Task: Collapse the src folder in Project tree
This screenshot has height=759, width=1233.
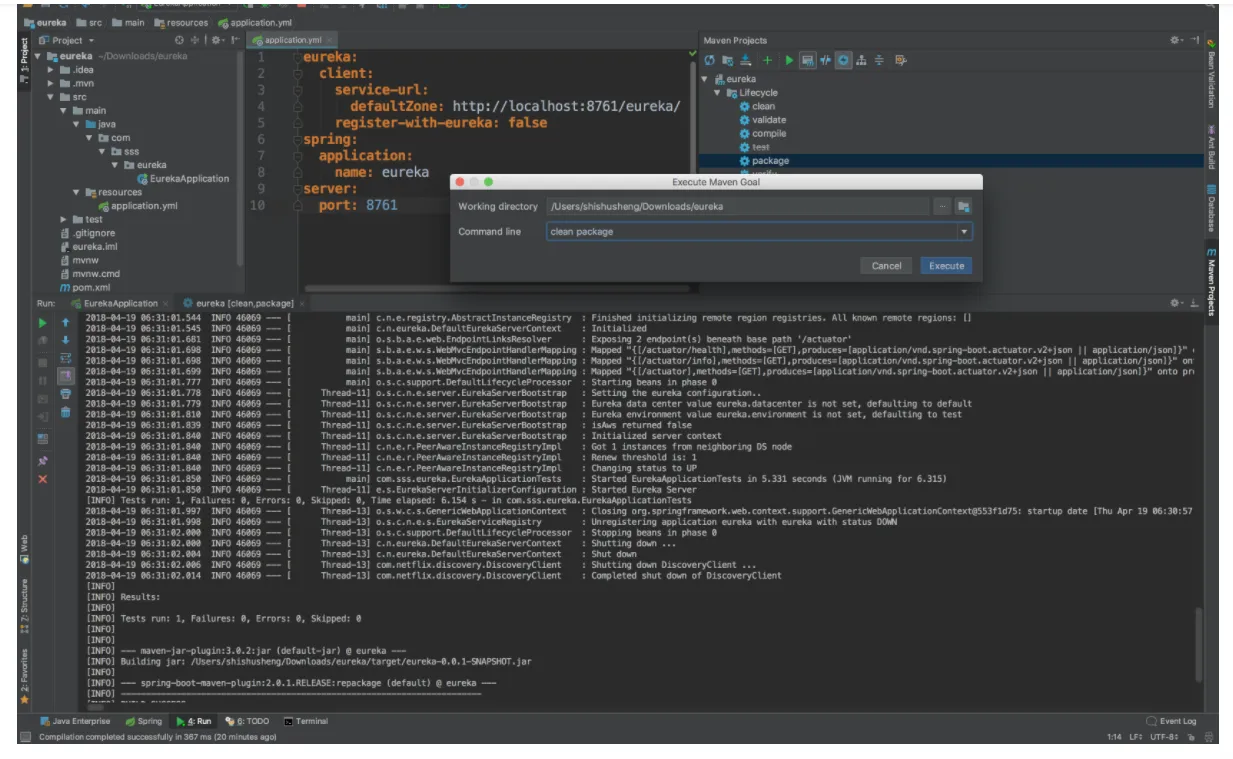Action: [51, 97]
